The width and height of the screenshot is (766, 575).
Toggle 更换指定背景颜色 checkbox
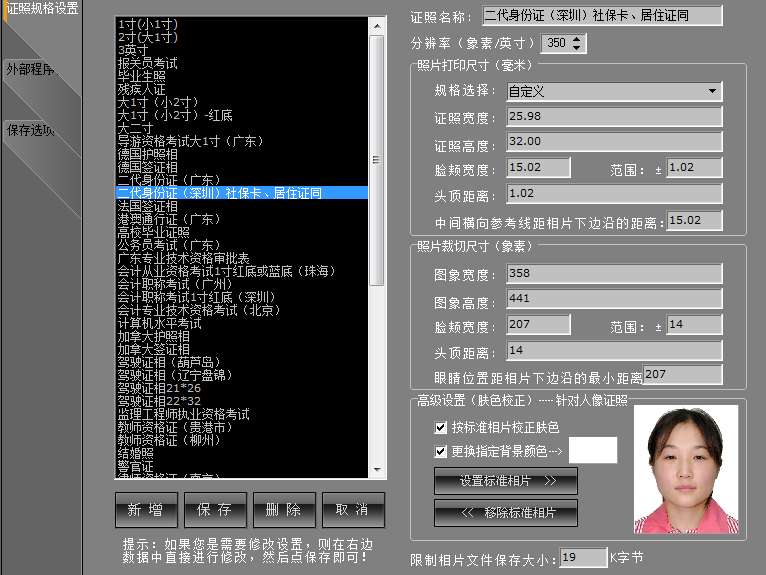pyautogui.click(x=440, y=451)
